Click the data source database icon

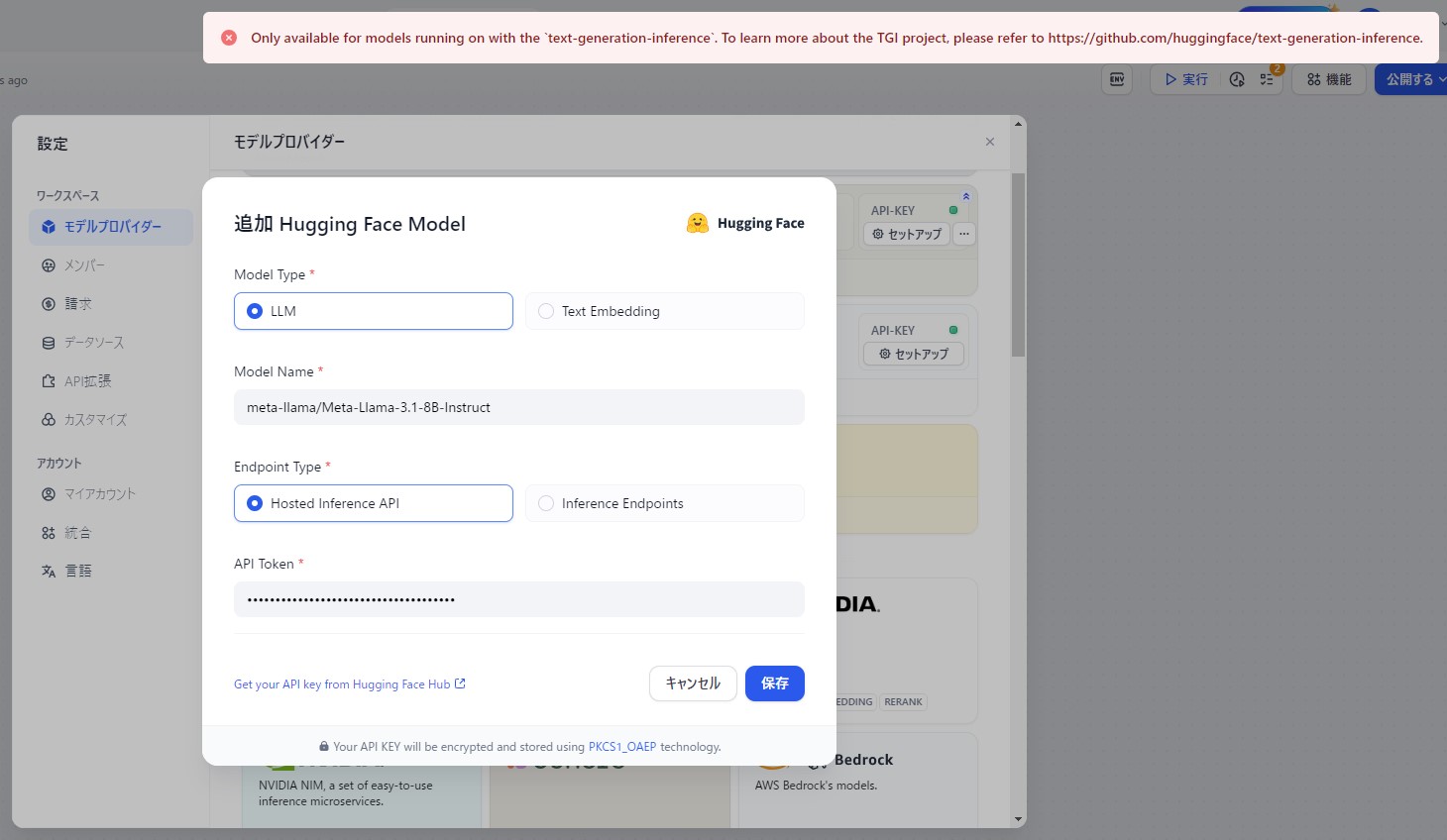[49, 343]
